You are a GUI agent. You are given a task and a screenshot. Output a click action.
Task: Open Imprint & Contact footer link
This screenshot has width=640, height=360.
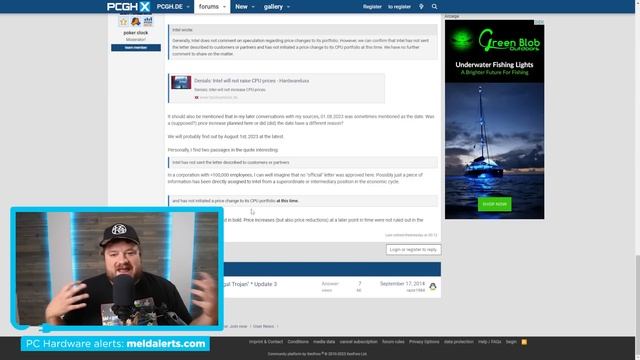pos(266,342)
